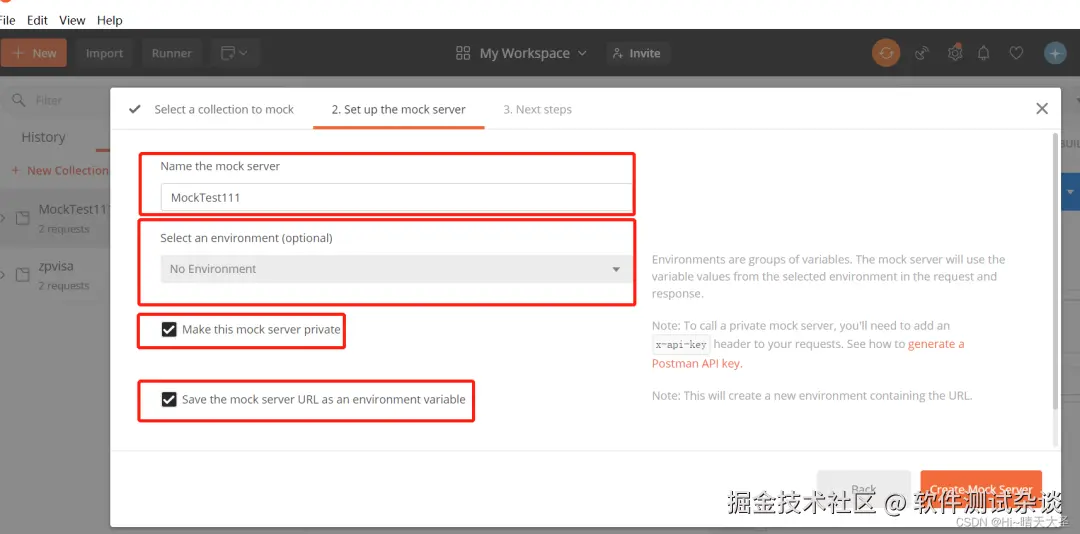Toggle Make this mock server private
Viewport: 1080px width, 534px height.
pyautogui.click(x=169, y=330)
